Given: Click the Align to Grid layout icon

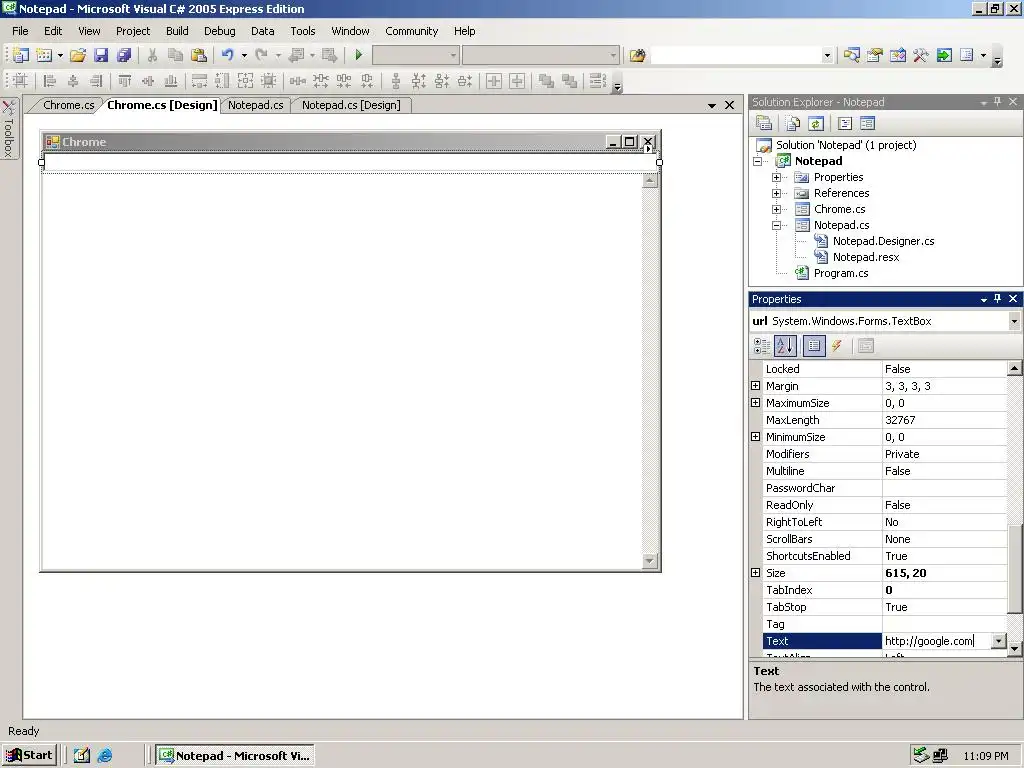Looking at the screenshot, I should click(20, 81).
